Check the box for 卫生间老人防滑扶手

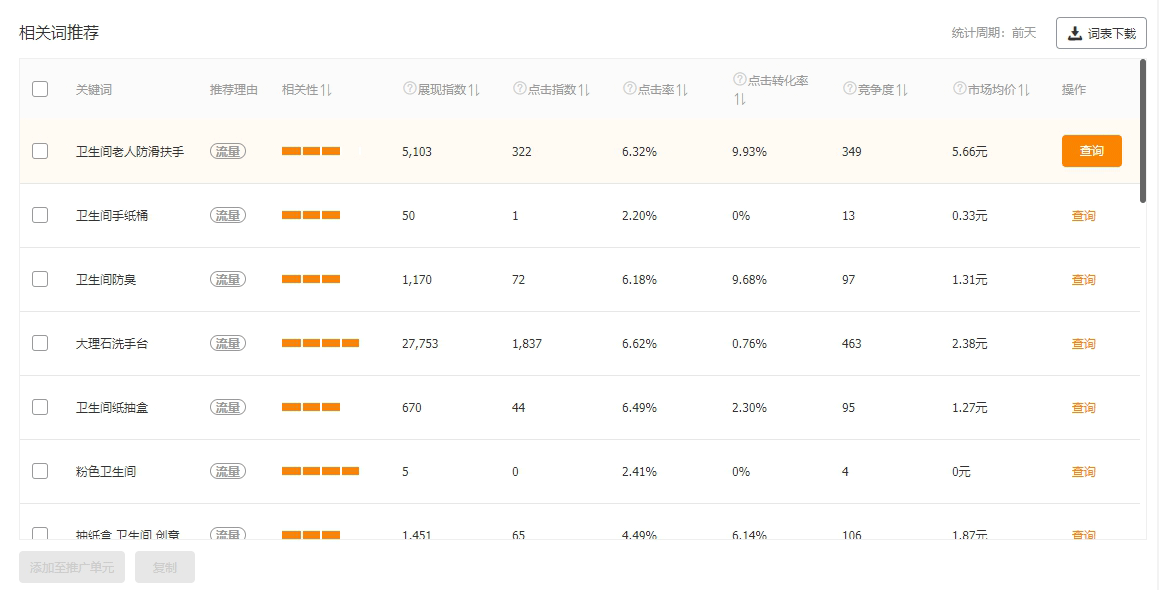[x=40, y=151]
